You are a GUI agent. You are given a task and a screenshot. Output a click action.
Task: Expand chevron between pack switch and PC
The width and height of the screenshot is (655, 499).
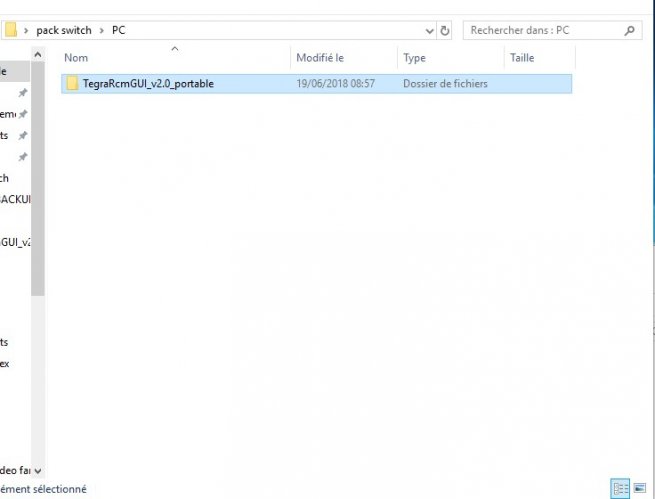[102, 30]
